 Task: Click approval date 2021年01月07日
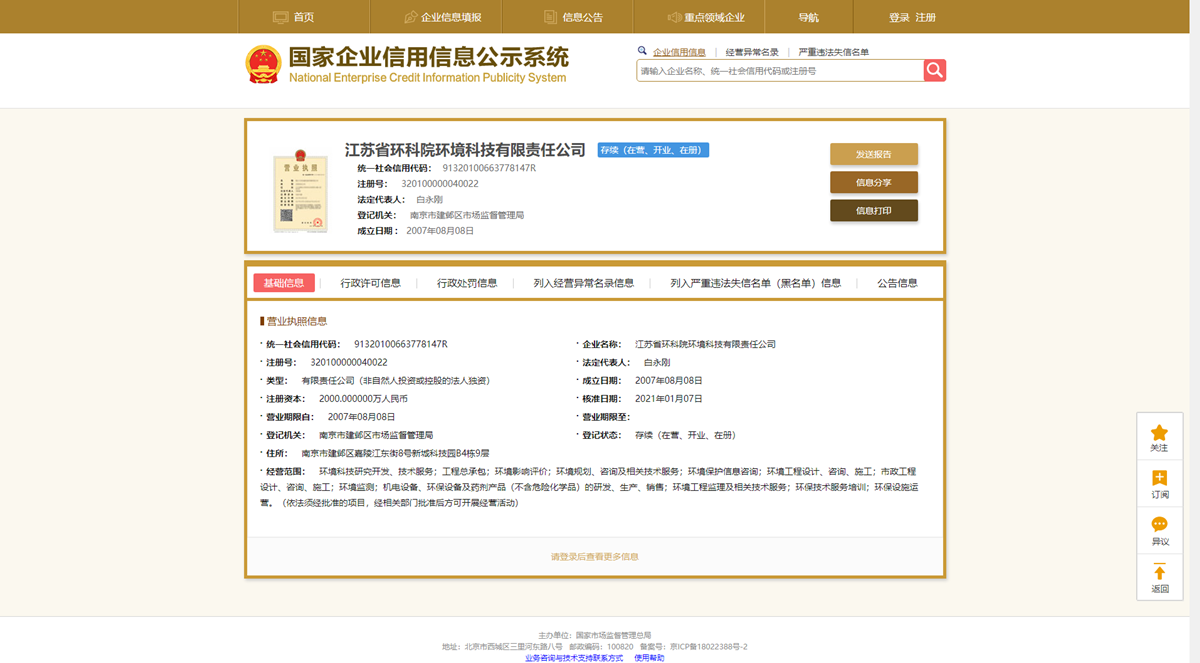pyautogui.click(x=669, y=398)
